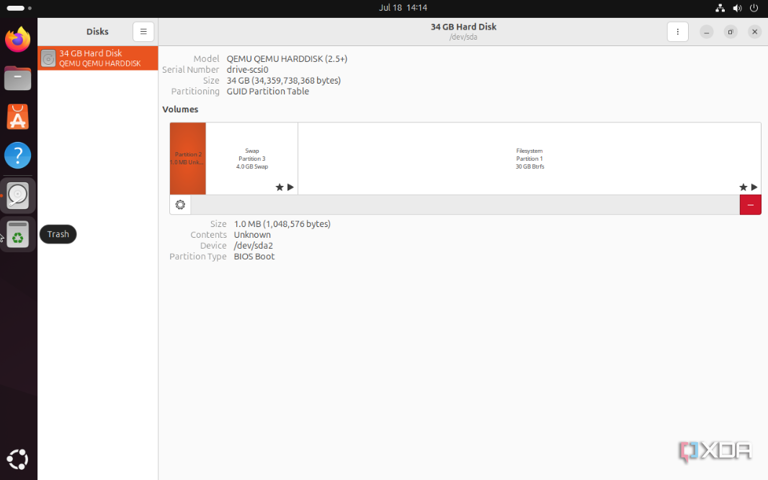Click the network icon in top bar

720,8
